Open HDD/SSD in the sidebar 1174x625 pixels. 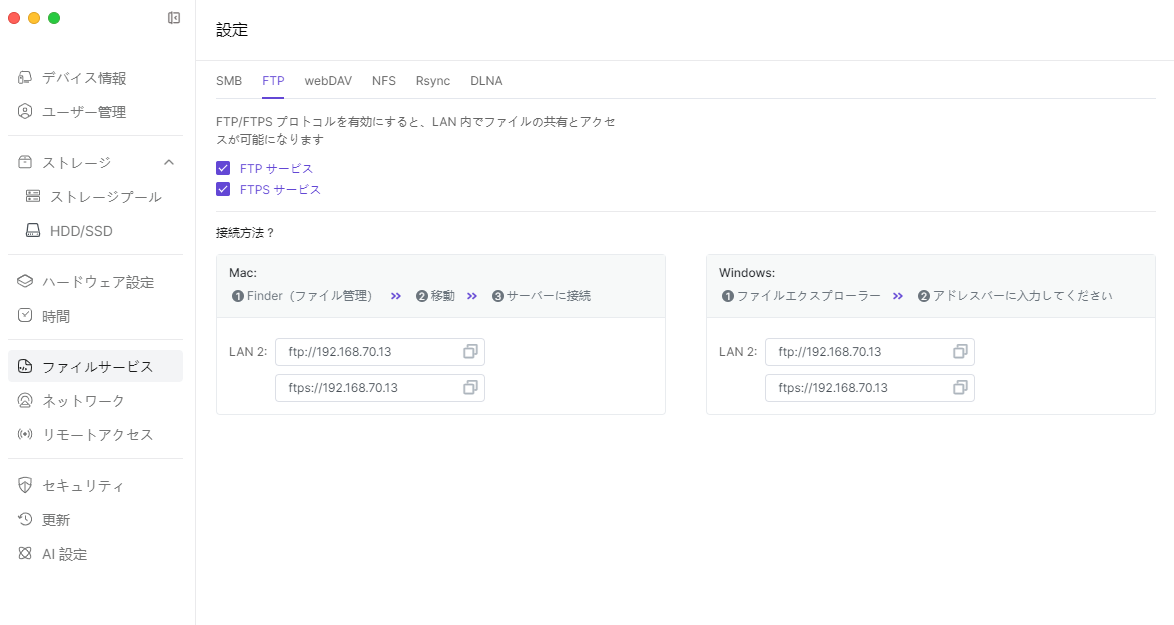pos(81,231)
